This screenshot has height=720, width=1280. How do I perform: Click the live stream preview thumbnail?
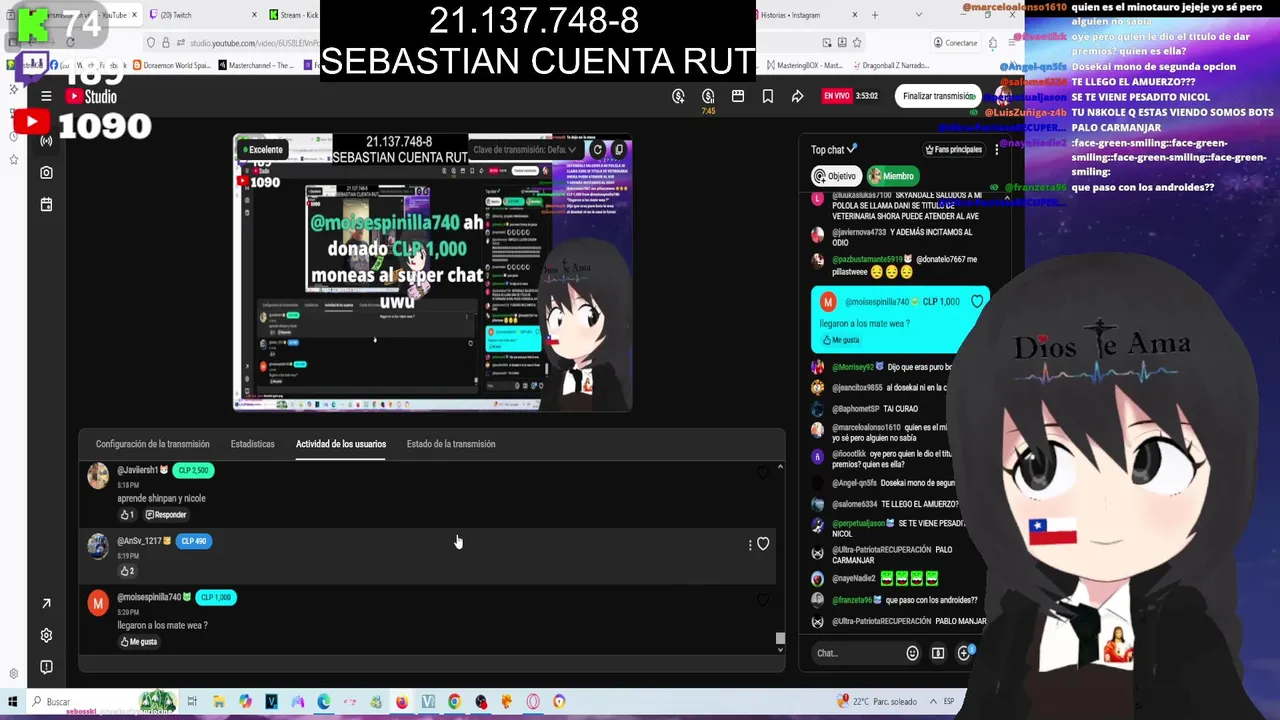click(x=432, y=272)
